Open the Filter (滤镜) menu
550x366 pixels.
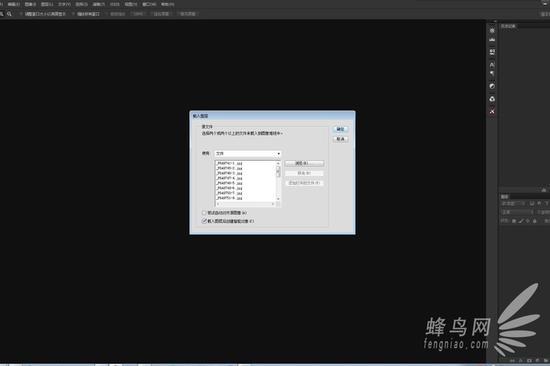click(99, 4)
